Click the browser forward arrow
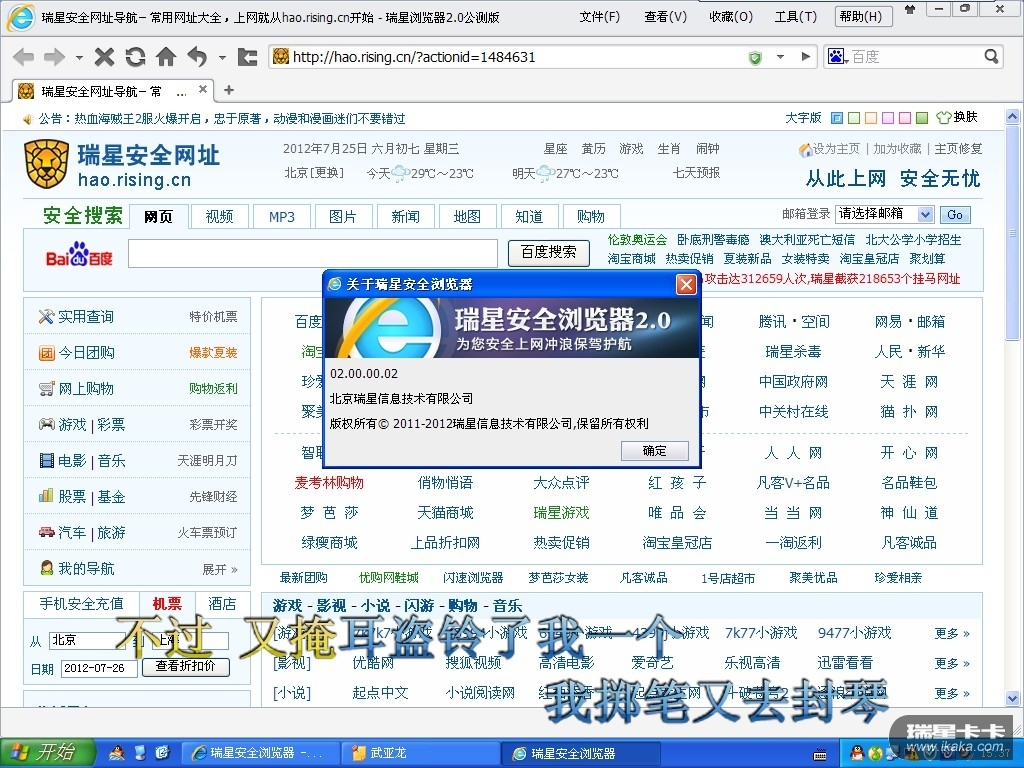Viewport: 1024px width, 768px height. pos(54,57)
